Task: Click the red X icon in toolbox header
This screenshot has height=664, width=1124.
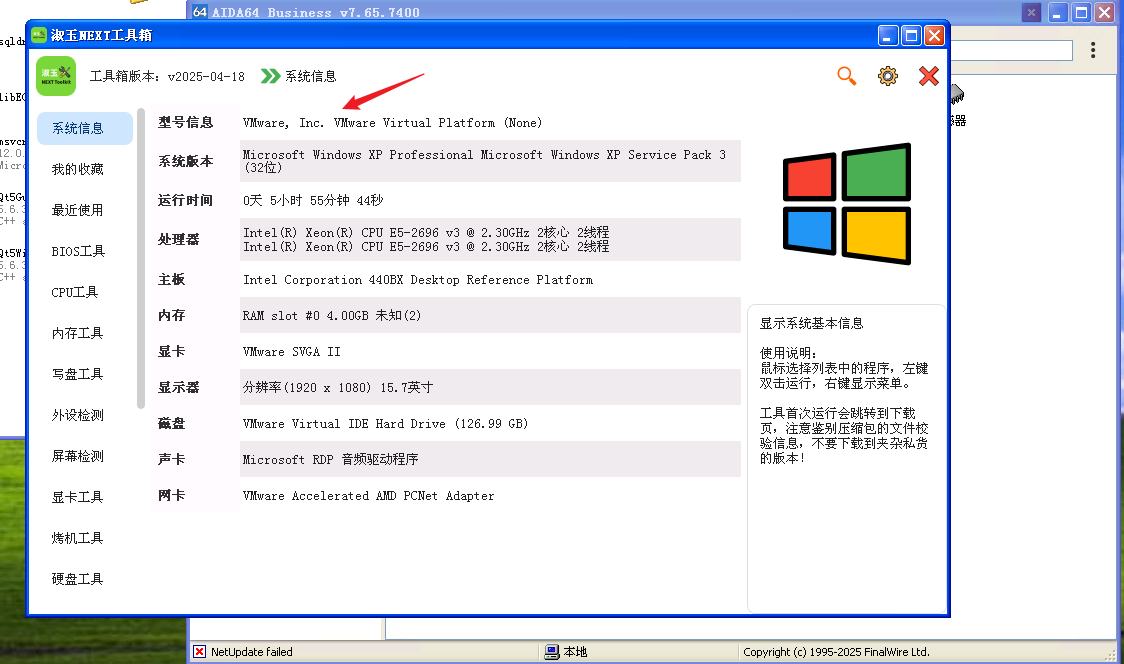Action: (x=929, y=76)
